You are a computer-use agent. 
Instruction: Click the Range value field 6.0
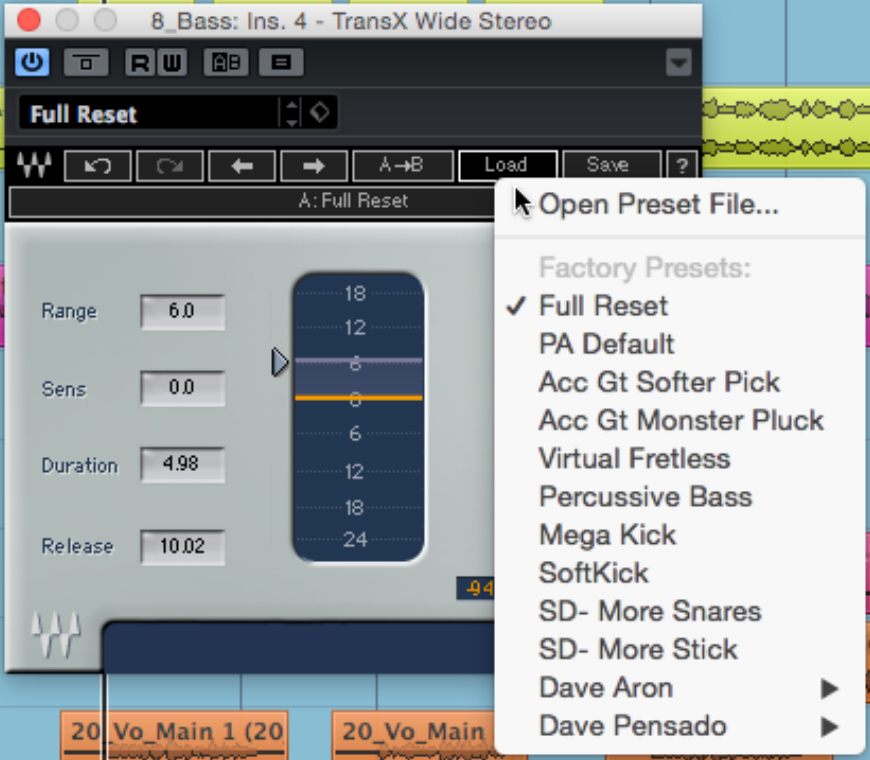[183, 312]
